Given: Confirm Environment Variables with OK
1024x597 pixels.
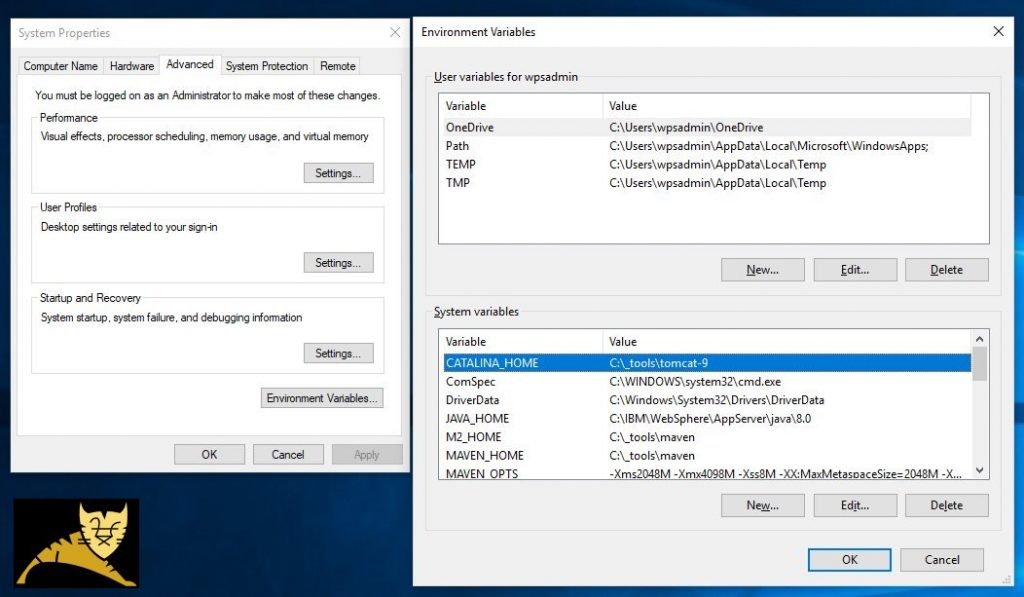Looking at the screenshot, I should 849,560.
